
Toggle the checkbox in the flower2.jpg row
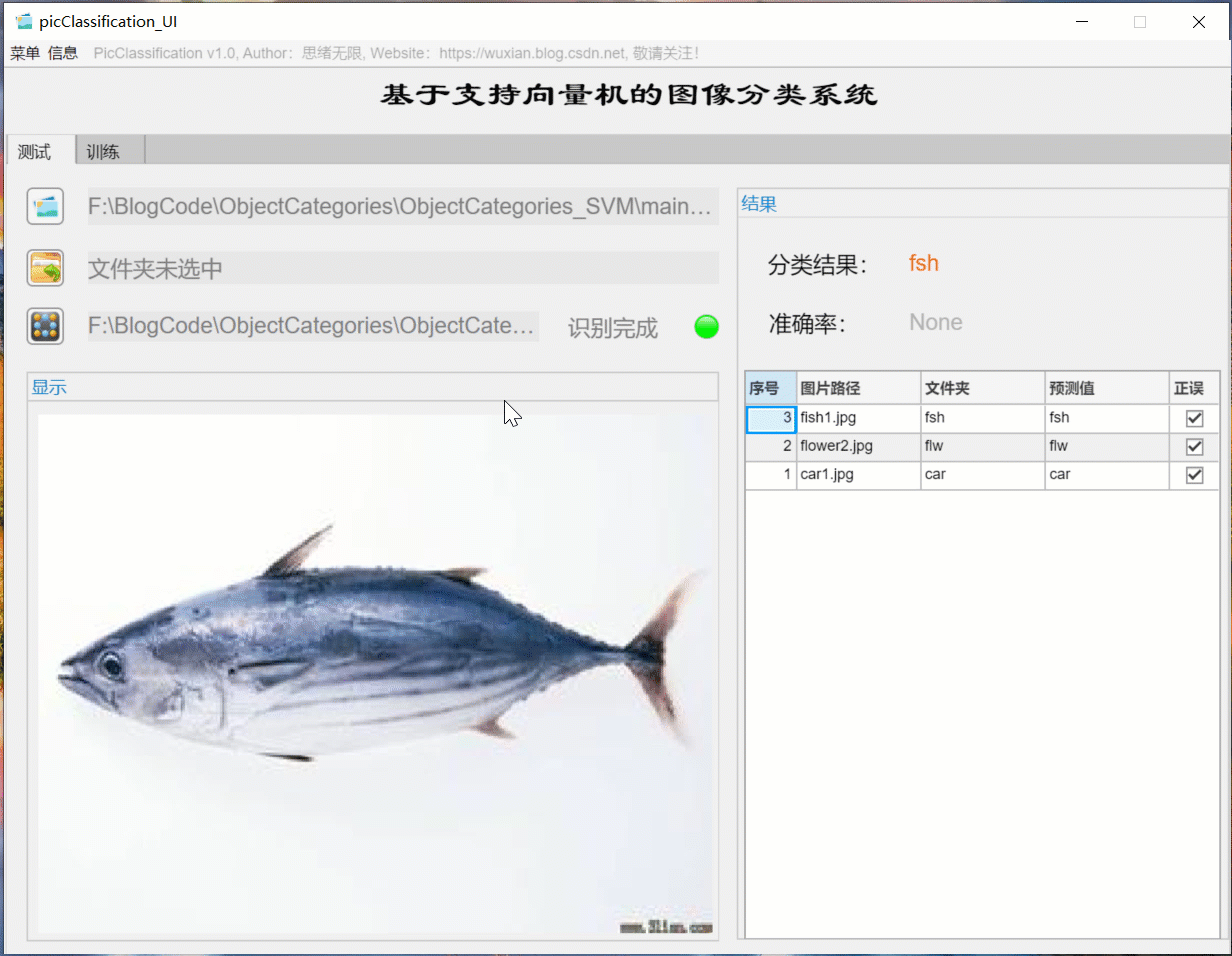tap(1194, 446)
